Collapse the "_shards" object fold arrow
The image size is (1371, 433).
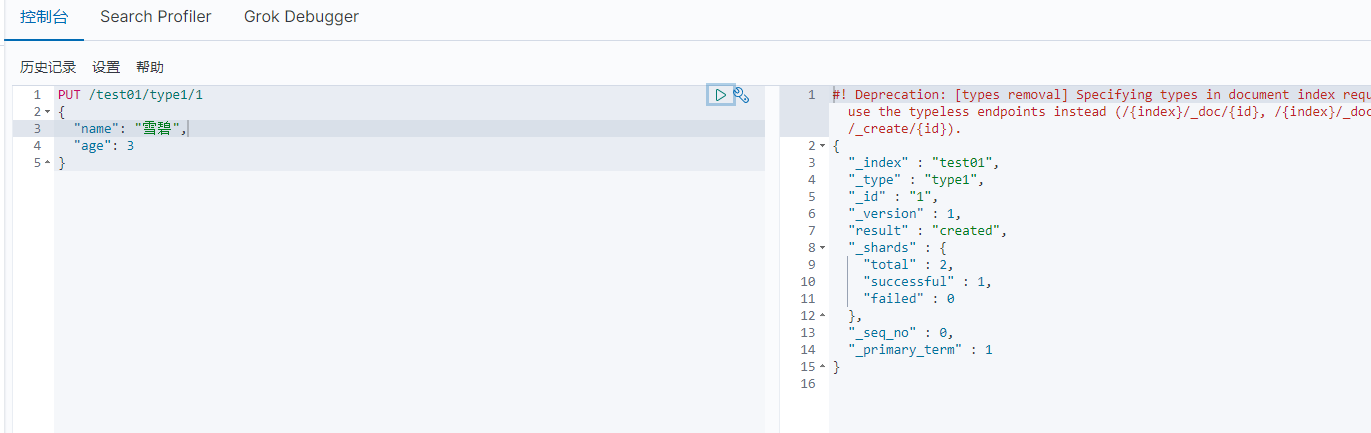[x=823, y=248]
